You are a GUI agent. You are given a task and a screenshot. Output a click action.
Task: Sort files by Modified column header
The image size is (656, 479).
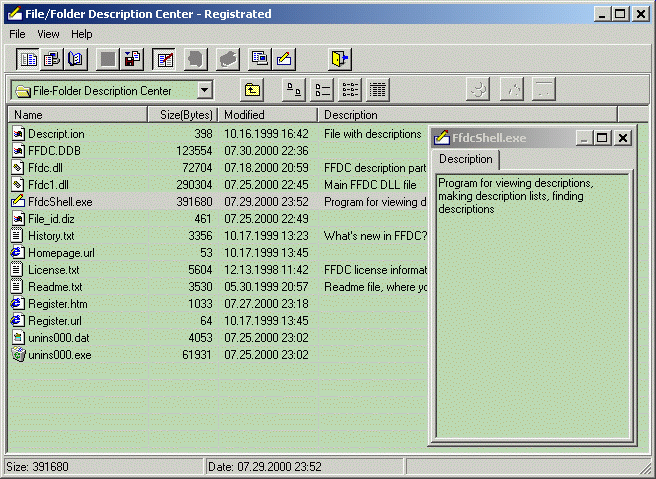tap(244, 115)
